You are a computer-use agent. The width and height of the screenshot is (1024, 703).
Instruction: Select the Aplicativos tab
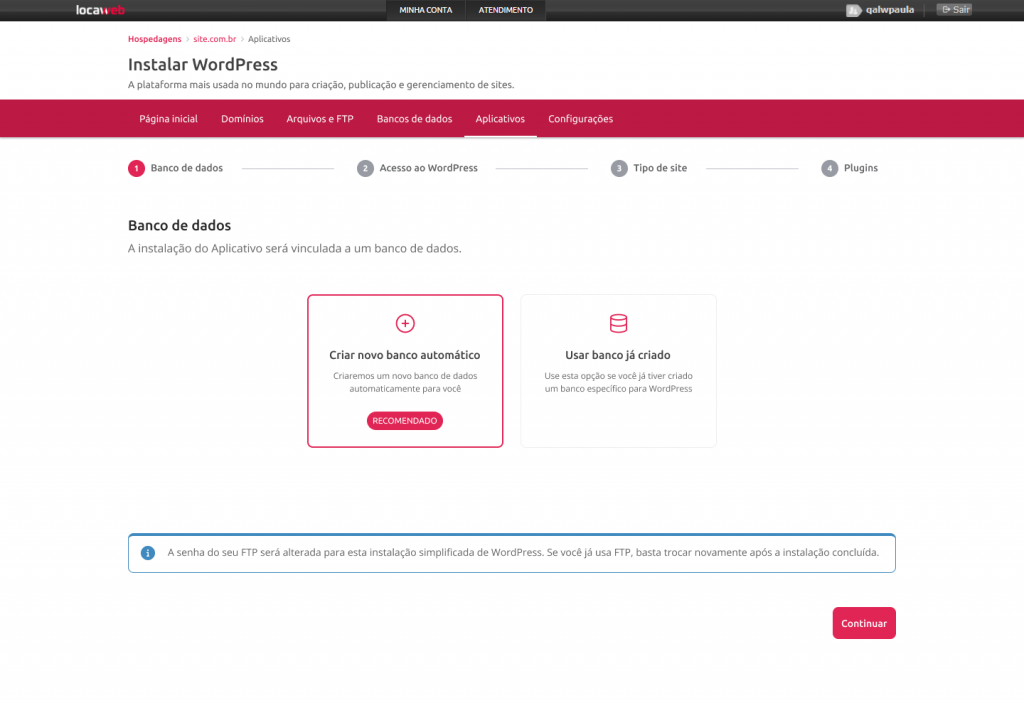[500, 119]
